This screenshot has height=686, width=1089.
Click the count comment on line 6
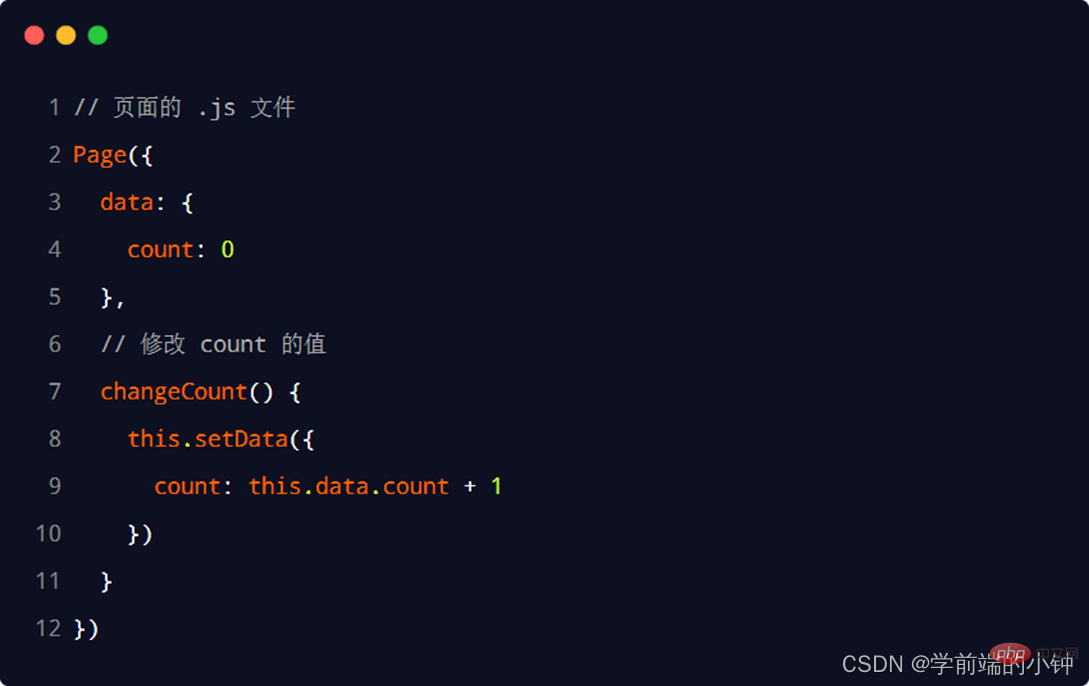(213, 345)
